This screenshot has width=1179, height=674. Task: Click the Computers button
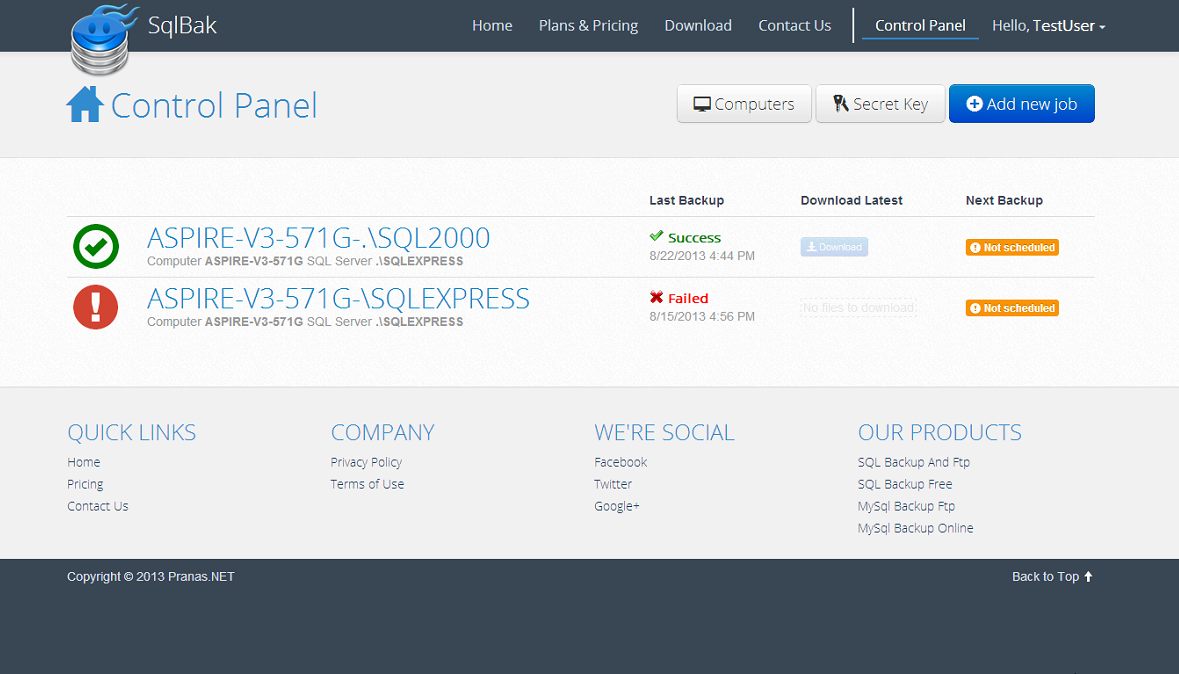tap(744, 104)
